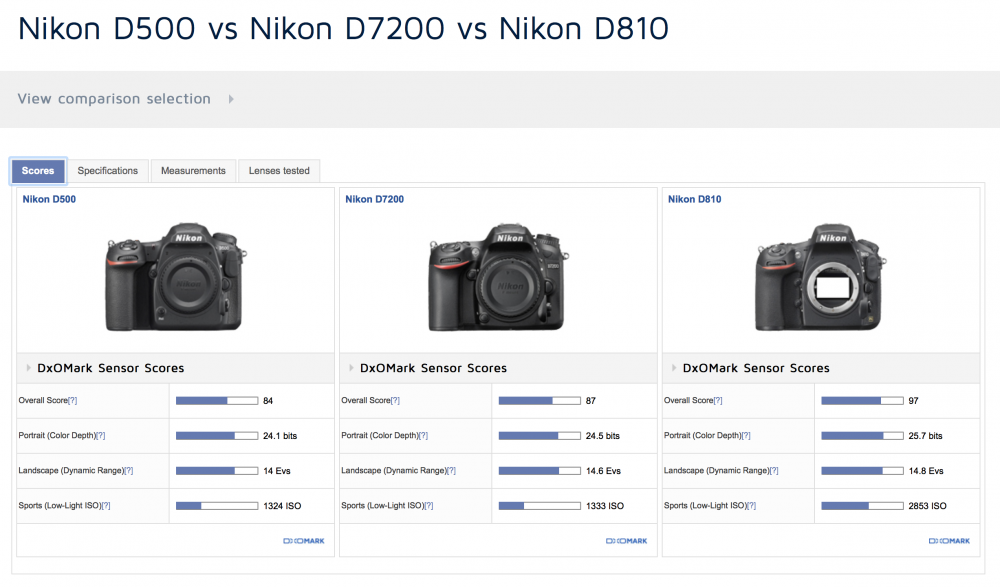
Task: Open Overall Score help [?] for D810
Action: click(718, 401)
